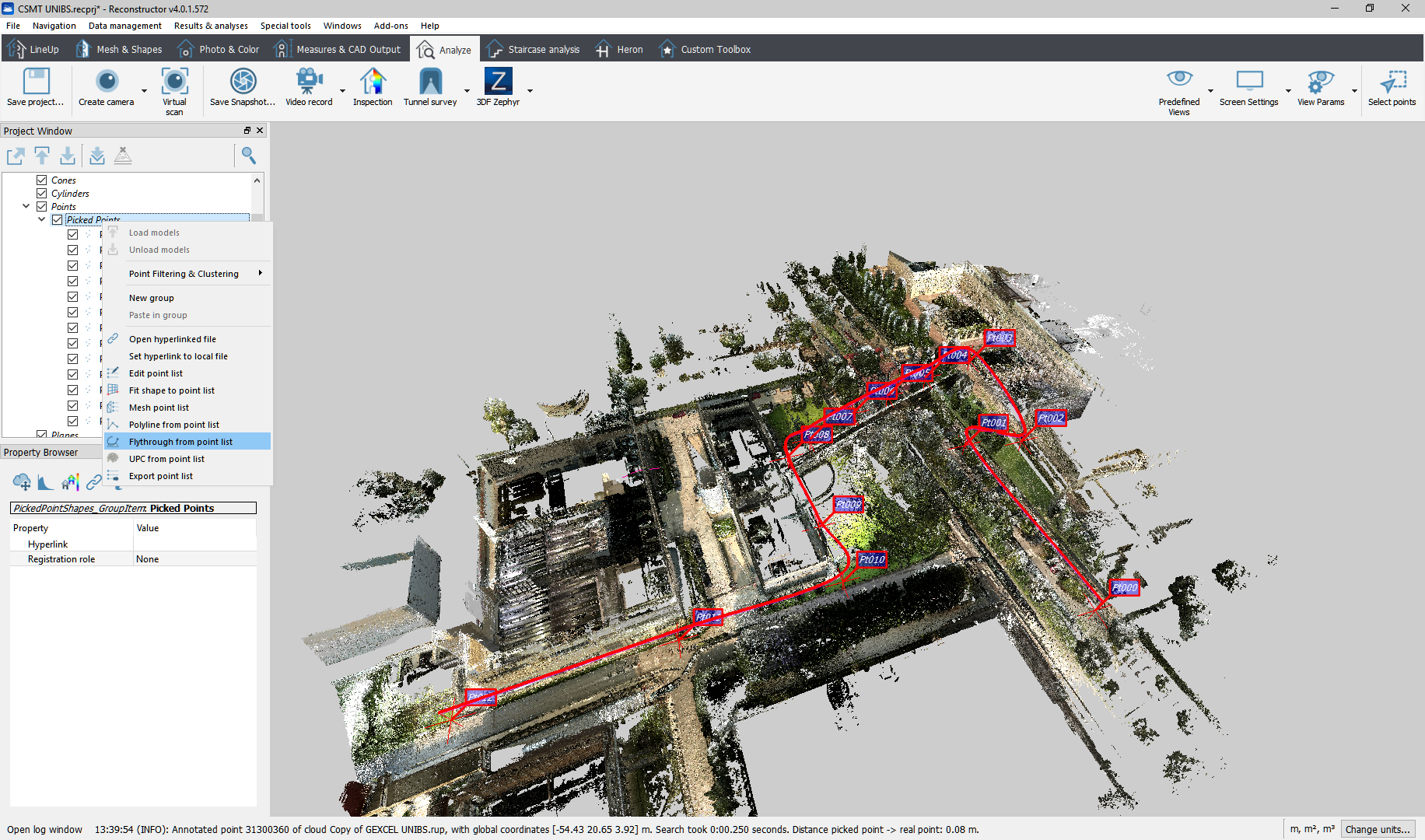1425x840 pixels.
Task: Launch the 3DF Zephyr tool
Action: tap(498, 82)
